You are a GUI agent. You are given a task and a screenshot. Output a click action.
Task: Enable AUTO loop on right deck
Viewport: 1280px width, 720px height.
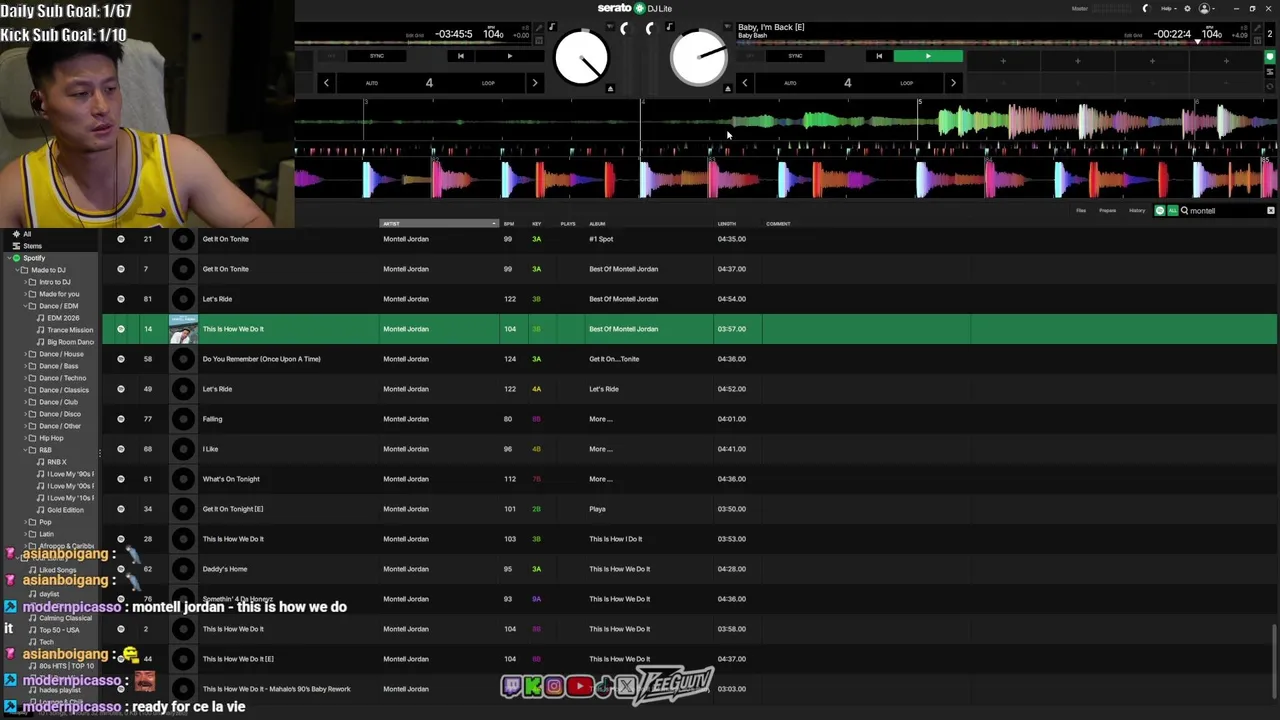pyautogui.click(x=790, y=83)
